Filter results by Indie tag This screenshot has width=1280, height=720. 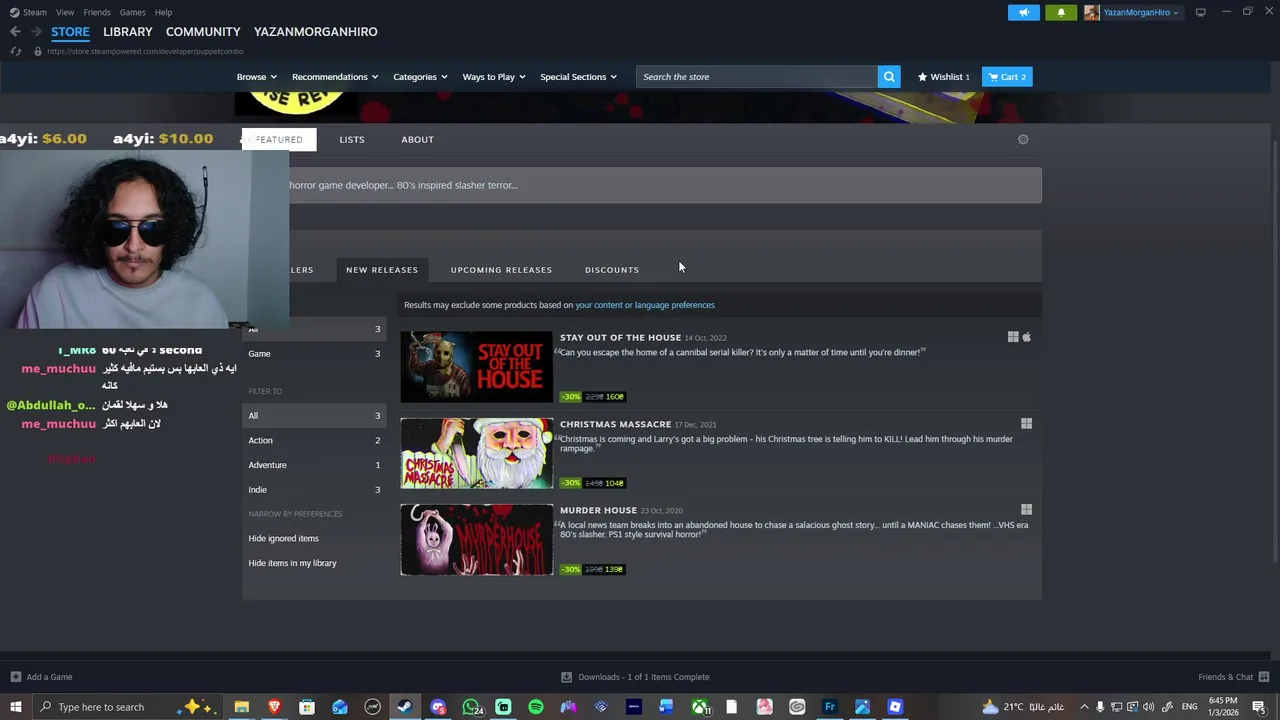click(x=314, y=490)
